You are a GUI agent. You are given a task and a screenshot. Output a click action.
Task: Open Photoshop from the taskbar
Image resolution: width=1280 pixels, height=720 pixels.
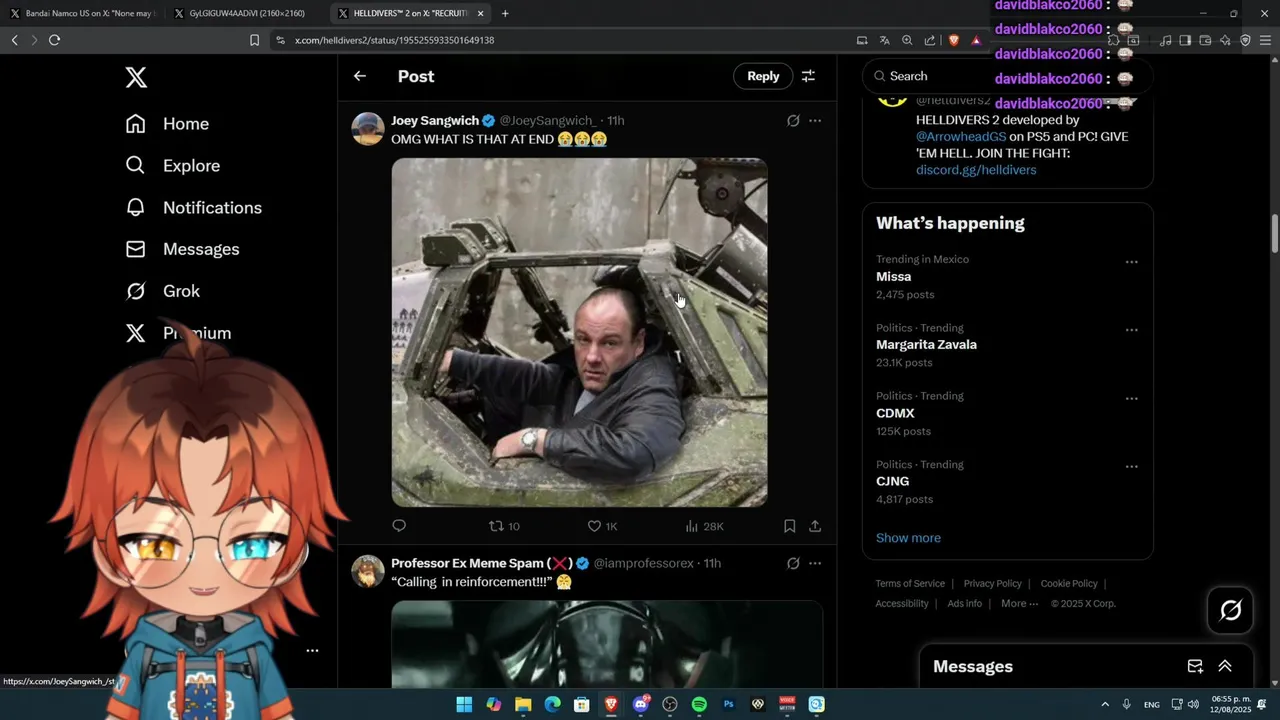pos(729,705)
